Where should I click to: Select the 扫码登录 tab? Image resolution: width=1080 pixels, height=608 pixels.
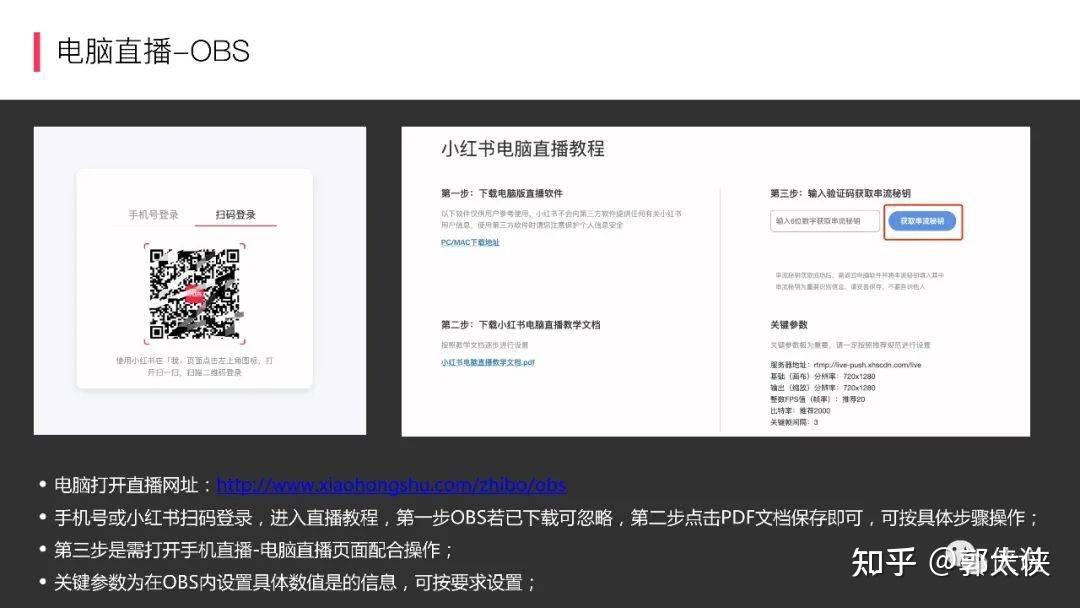236,215
